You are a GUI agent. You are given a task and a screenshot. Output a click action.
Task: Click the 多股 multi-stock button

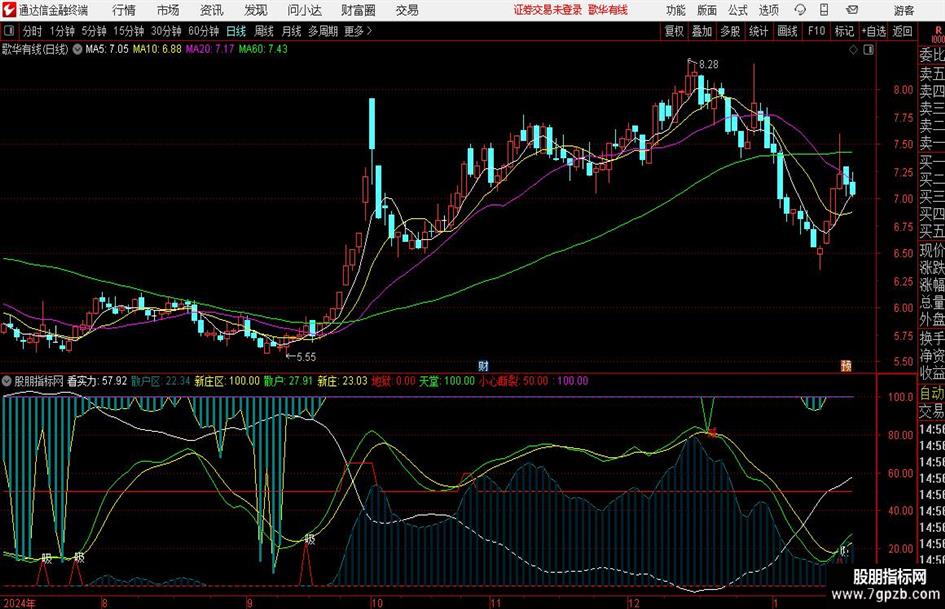click(730, 31)
